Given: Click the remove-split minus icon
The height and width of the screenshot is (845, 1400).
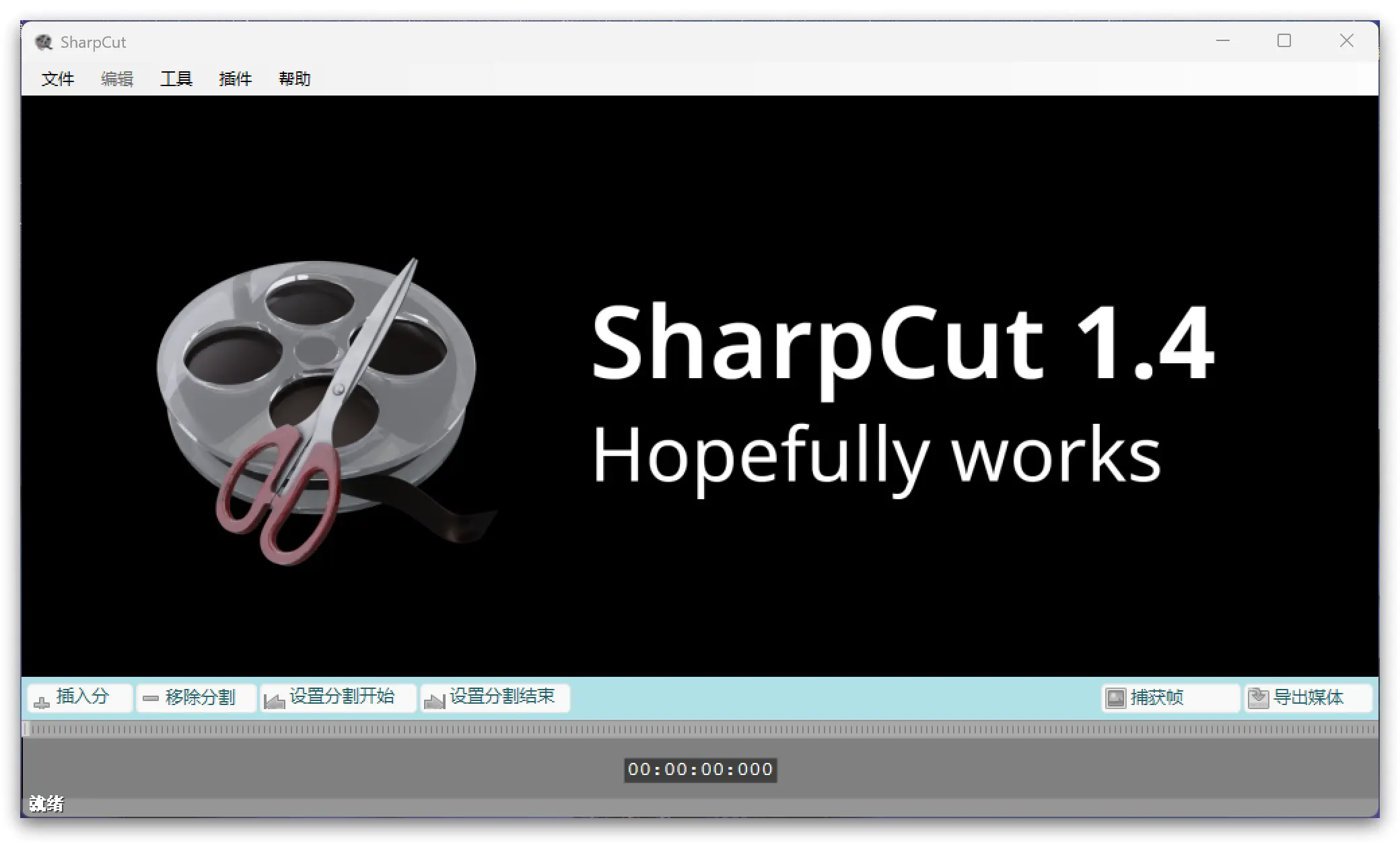Looking at the screenshot, I should pyautogui.click(x=151, y=698).
